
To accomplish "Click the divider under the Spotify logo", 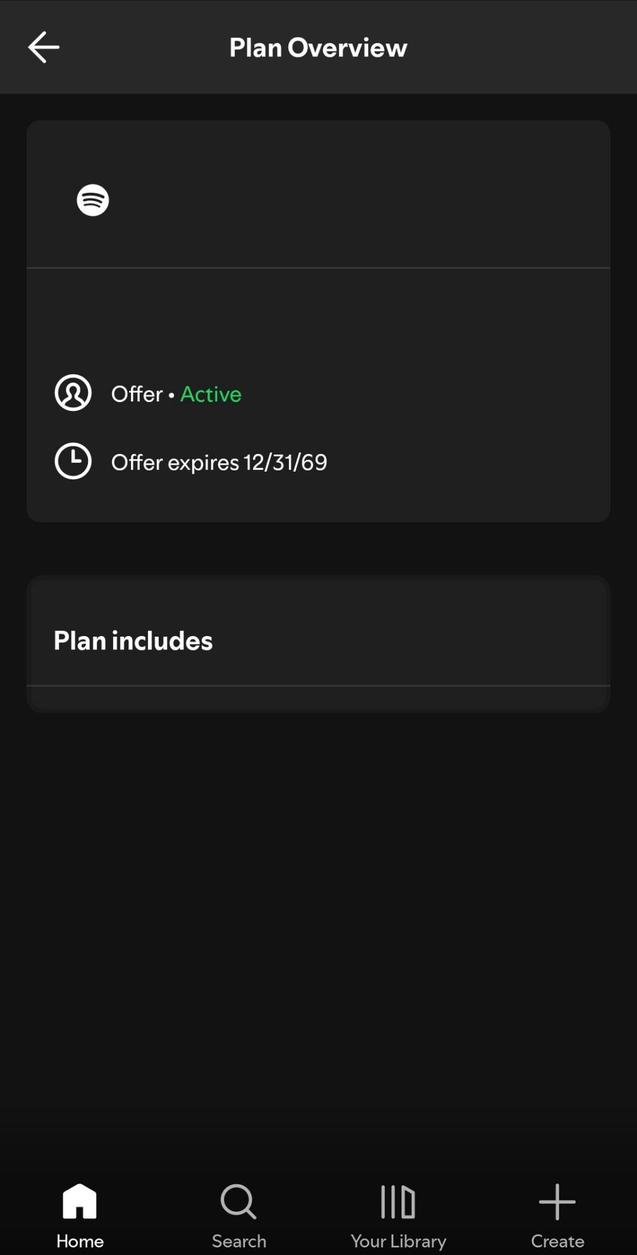I will [x=318, y=268].
